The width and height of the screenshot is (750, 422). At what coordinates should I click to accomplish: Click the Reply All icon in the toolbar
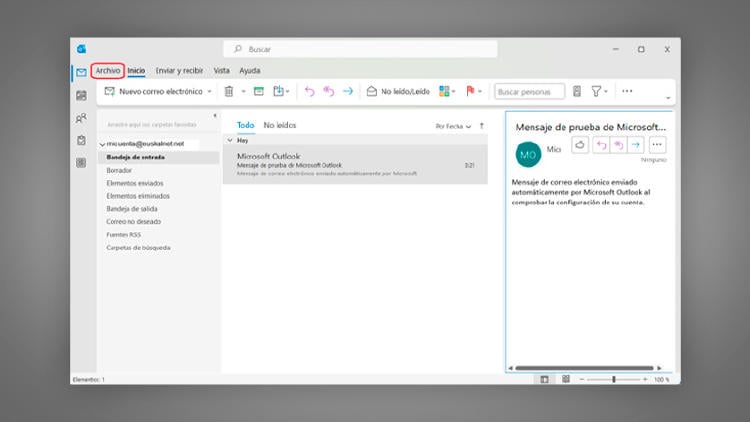tap(328, 91)
